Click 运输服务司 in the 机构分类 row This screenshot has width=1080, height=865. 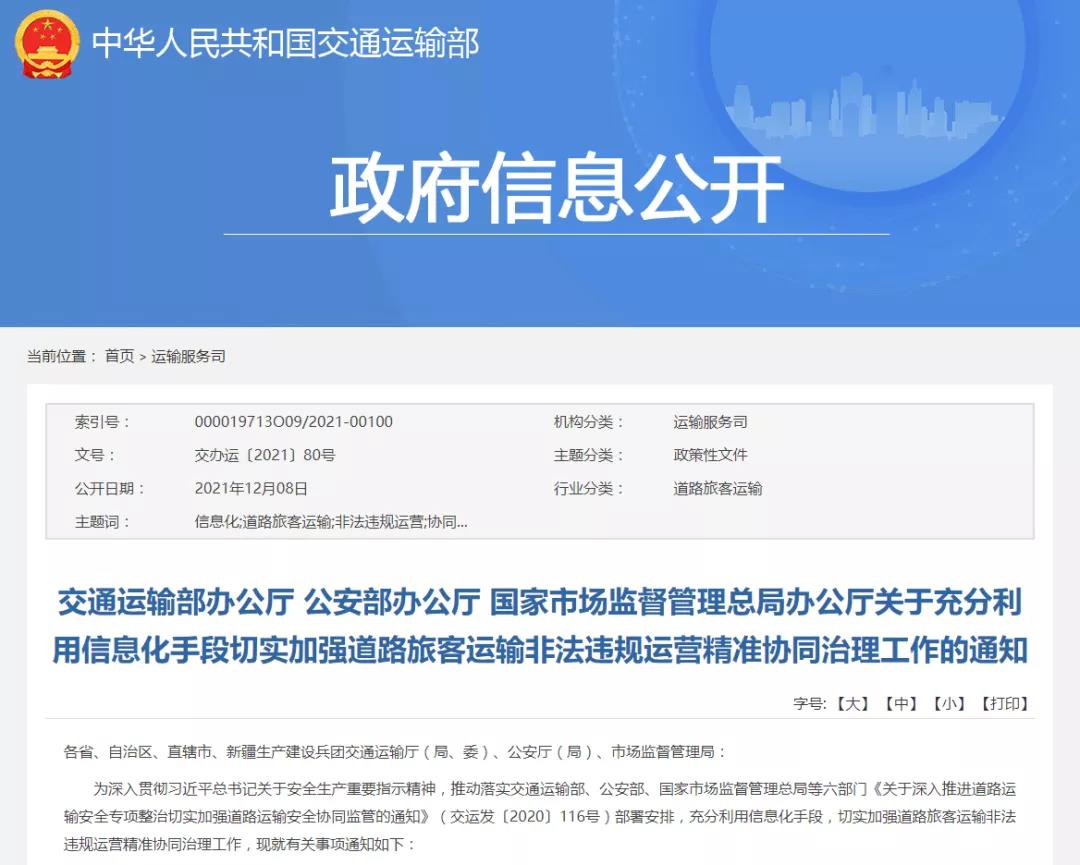[710, 422]
